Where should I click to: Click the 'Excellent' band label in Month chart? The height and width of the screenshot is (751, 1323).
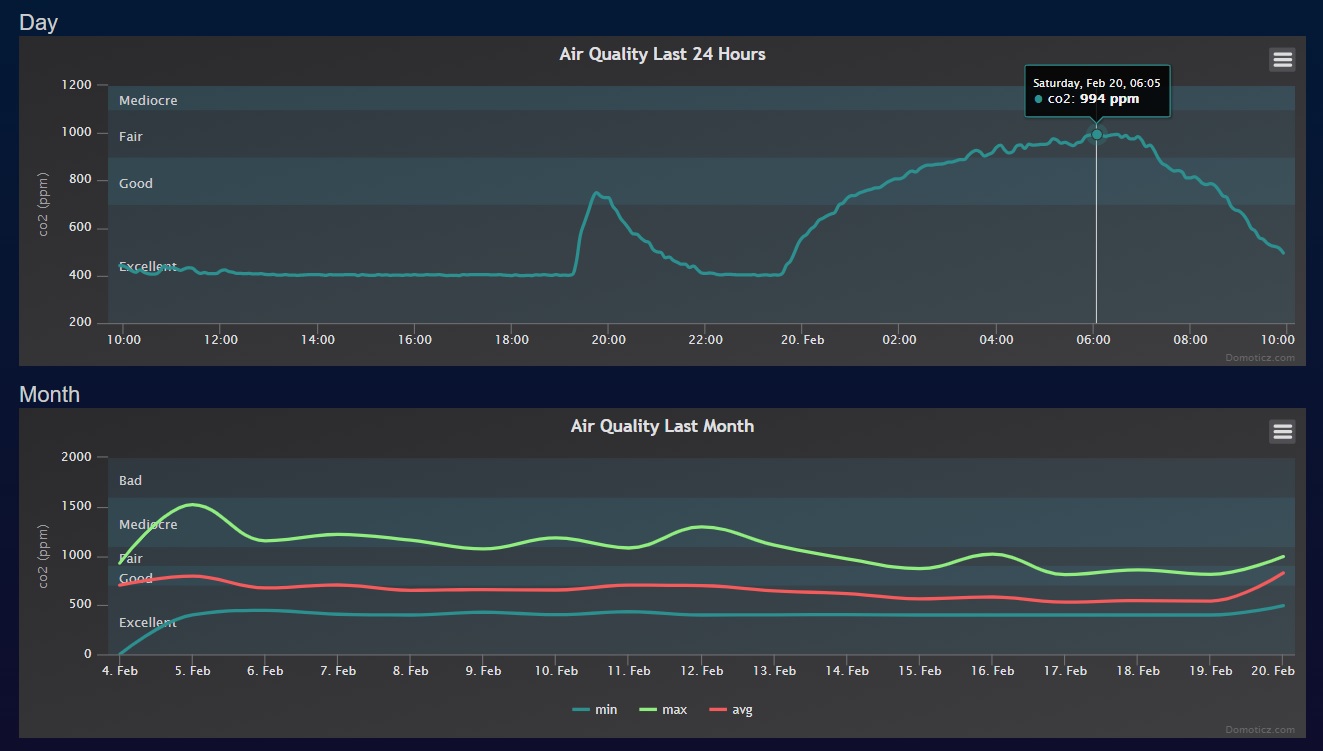(x=148, y=622)
